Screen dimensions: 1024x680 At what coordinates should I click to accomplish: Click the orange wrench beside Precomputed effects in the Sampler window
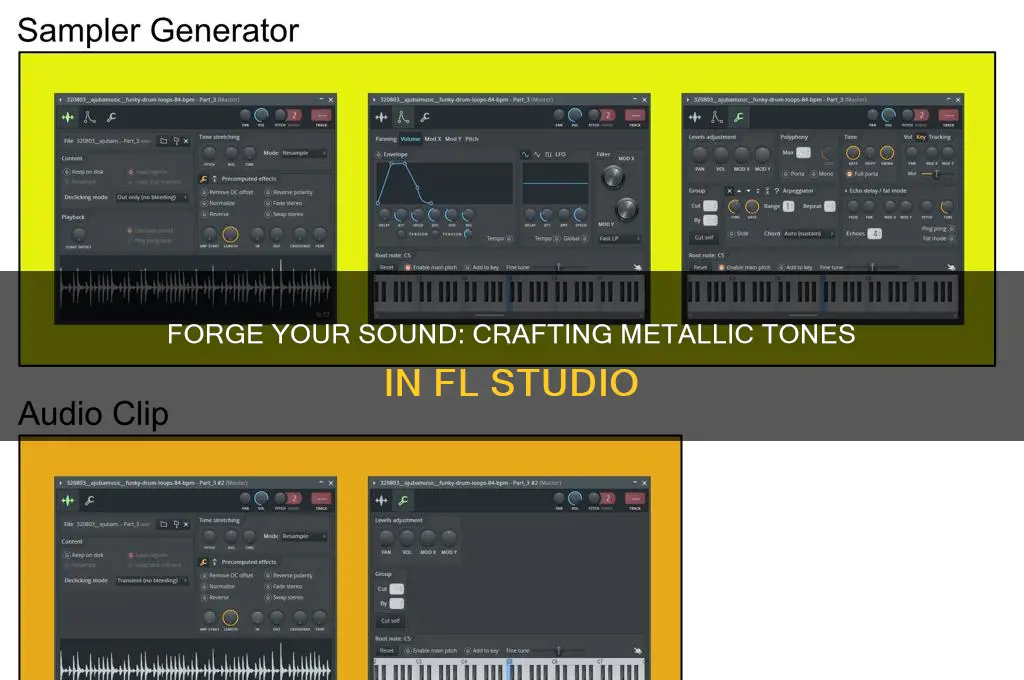click(x=204, y=178)
